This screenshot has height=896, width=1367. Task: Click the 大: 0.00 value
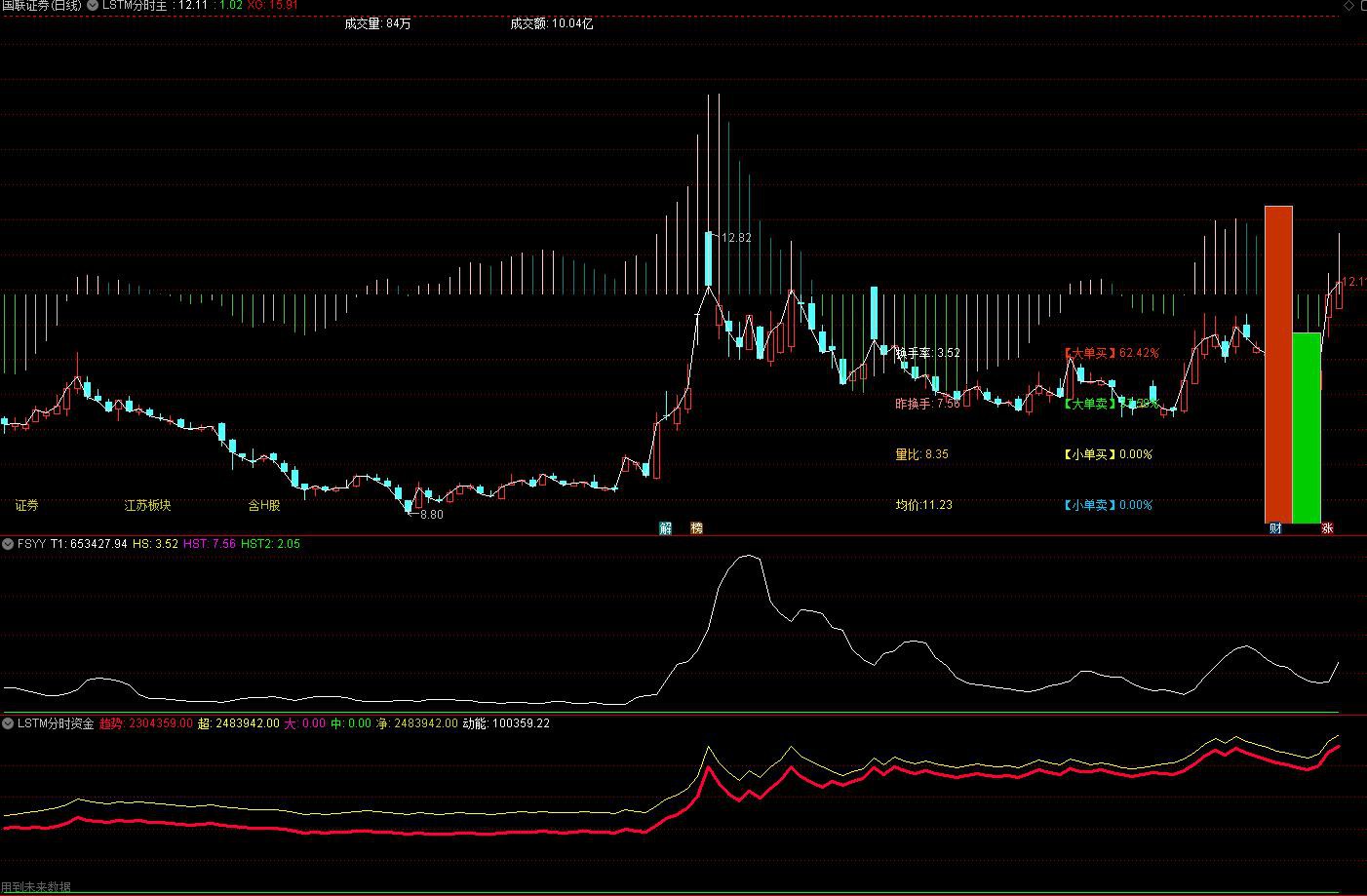point(305,723)
